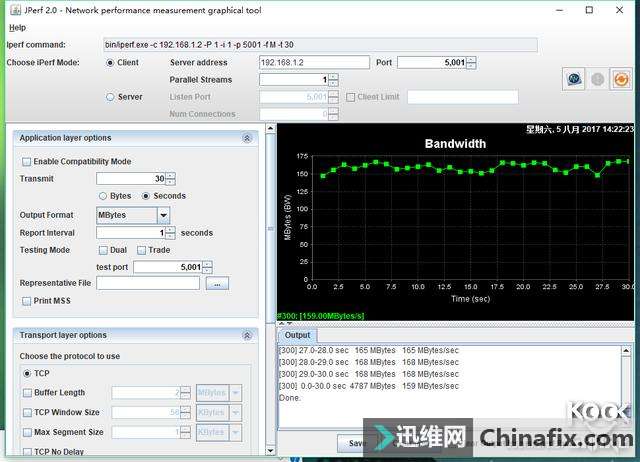Screen dimensions: 640x462
Task: Click the Iperf command text field
Action: point(320,45)
